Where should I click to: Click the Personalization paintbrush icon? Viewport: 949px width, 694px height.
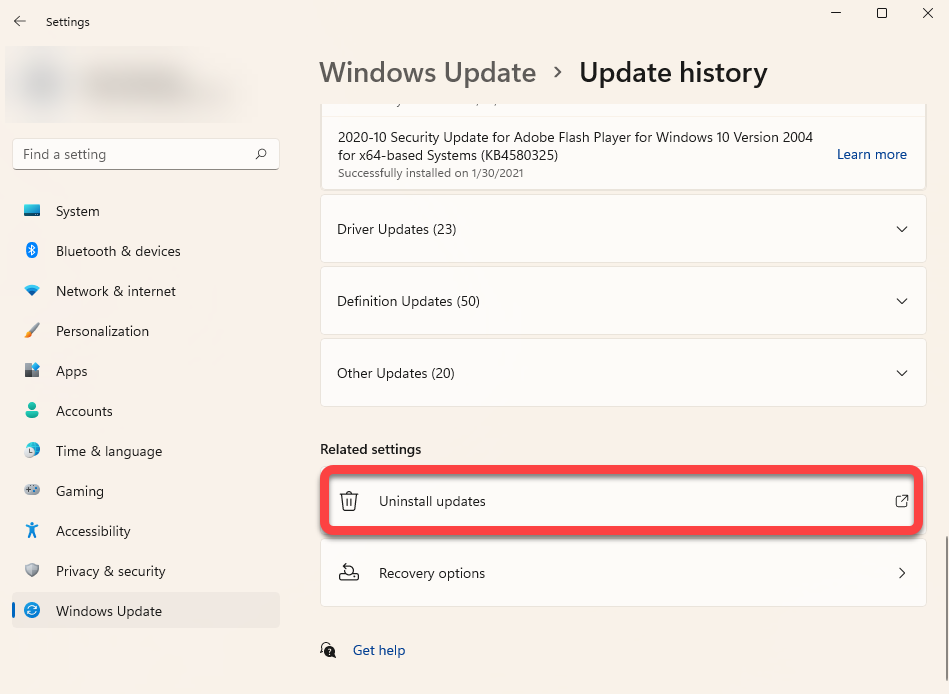click(x=32, y=331)
